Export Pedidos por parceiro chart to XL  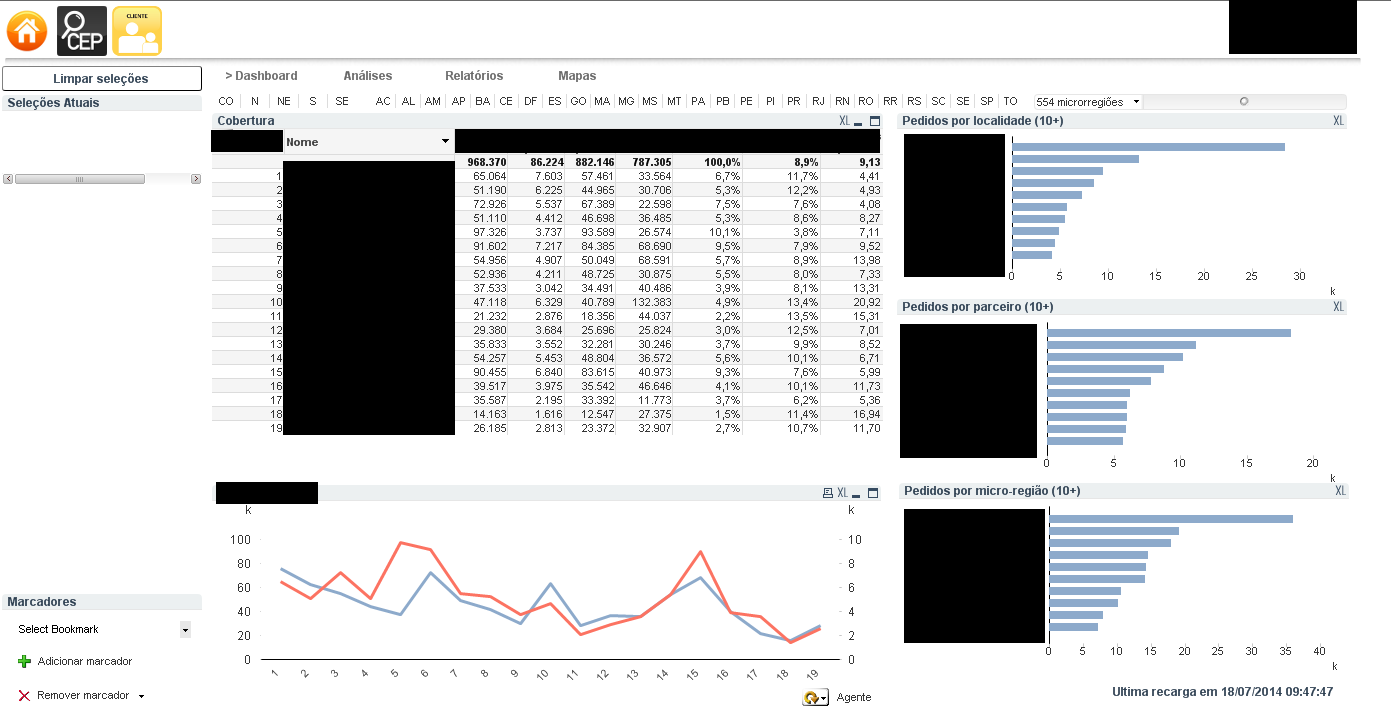click(1339, 307)
